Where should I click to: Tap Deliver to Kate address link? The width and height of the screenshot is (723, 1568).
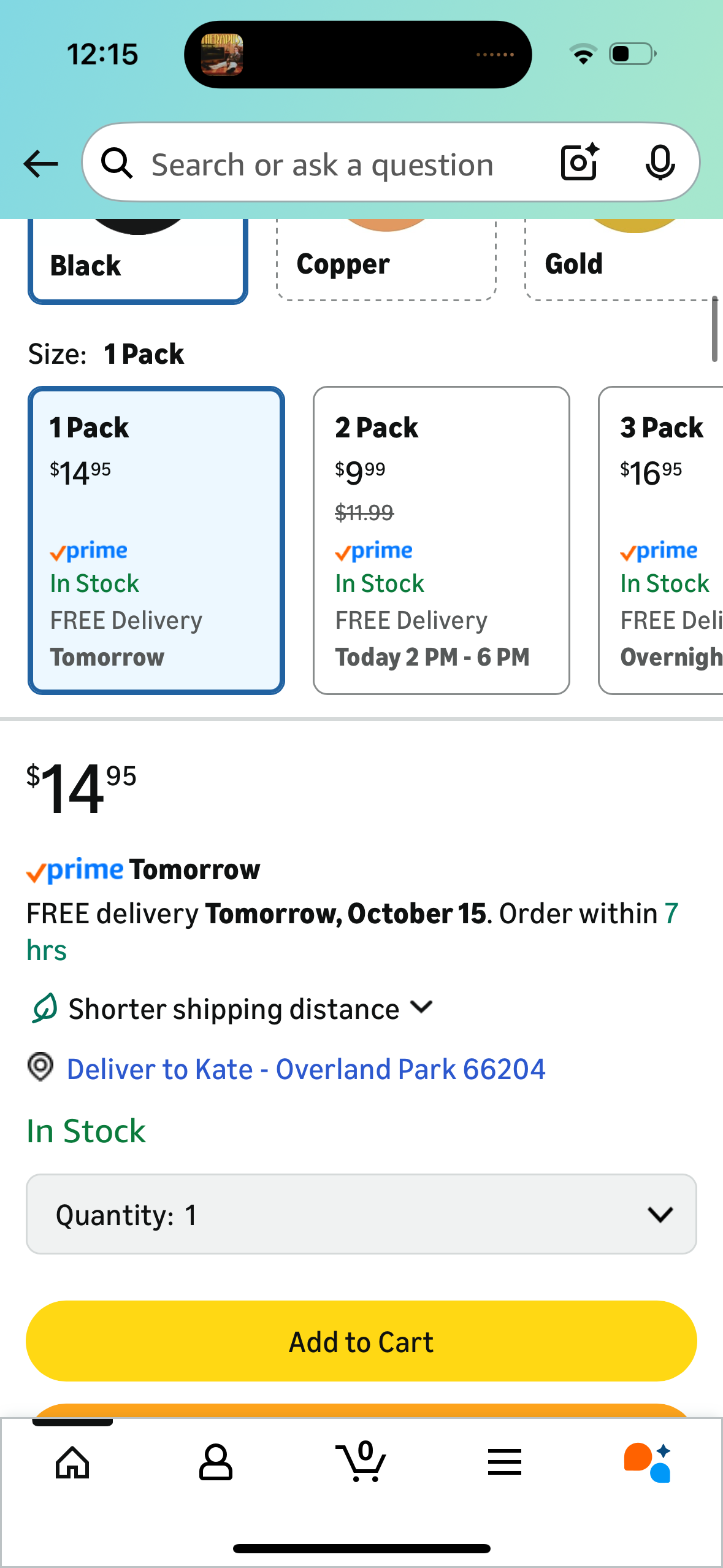(x=305, y=1069)
